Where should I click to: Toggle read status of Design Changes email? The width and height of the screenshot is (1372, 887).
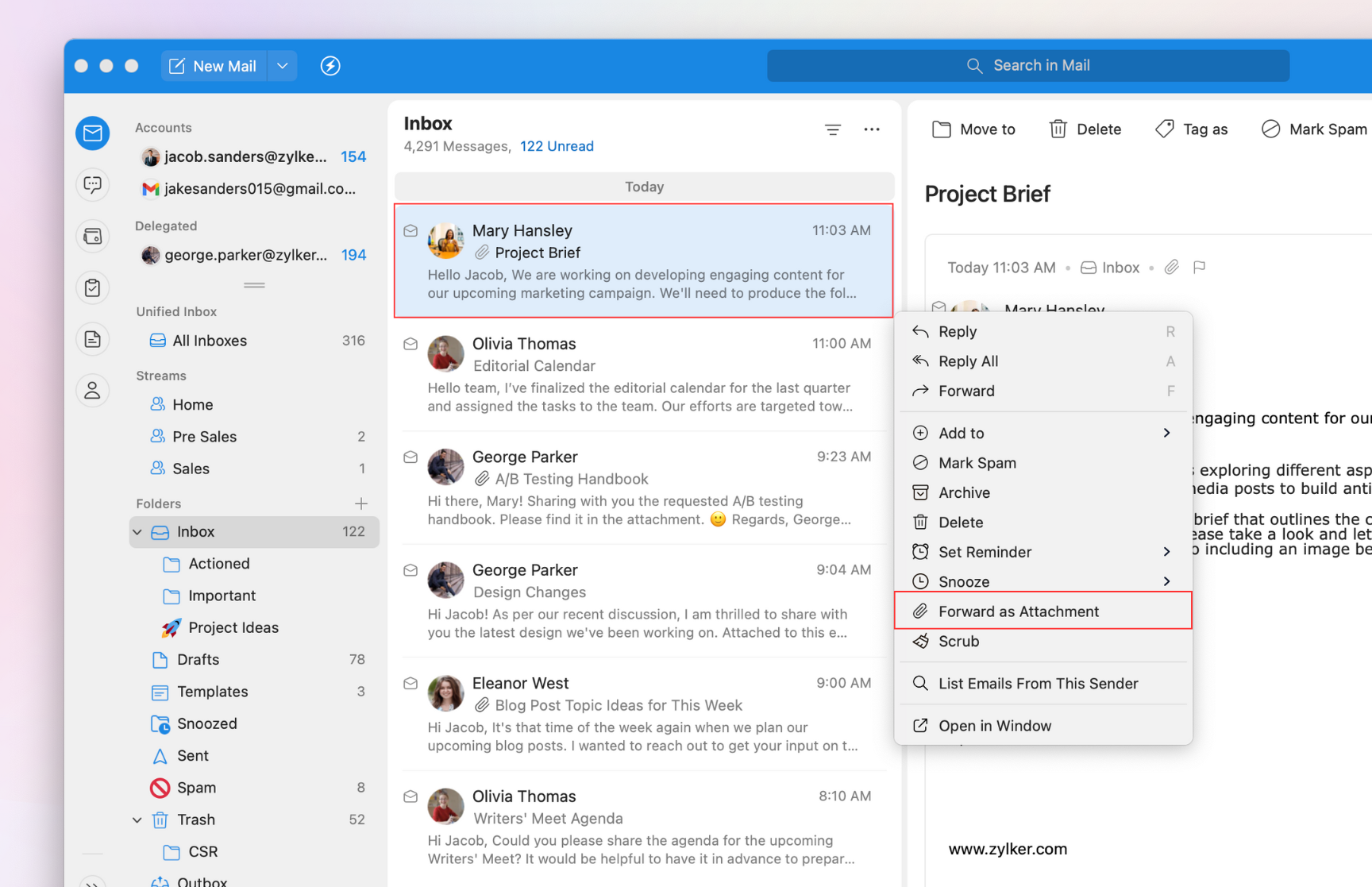[x=410, y=570]
